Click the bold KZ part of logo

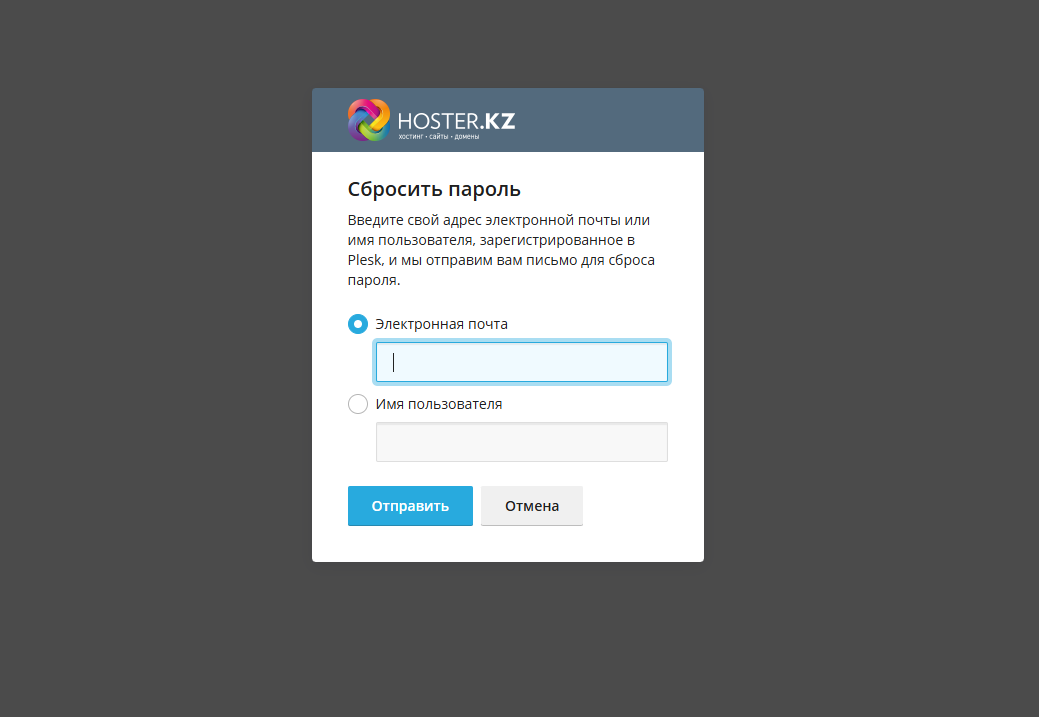[500, 121]
